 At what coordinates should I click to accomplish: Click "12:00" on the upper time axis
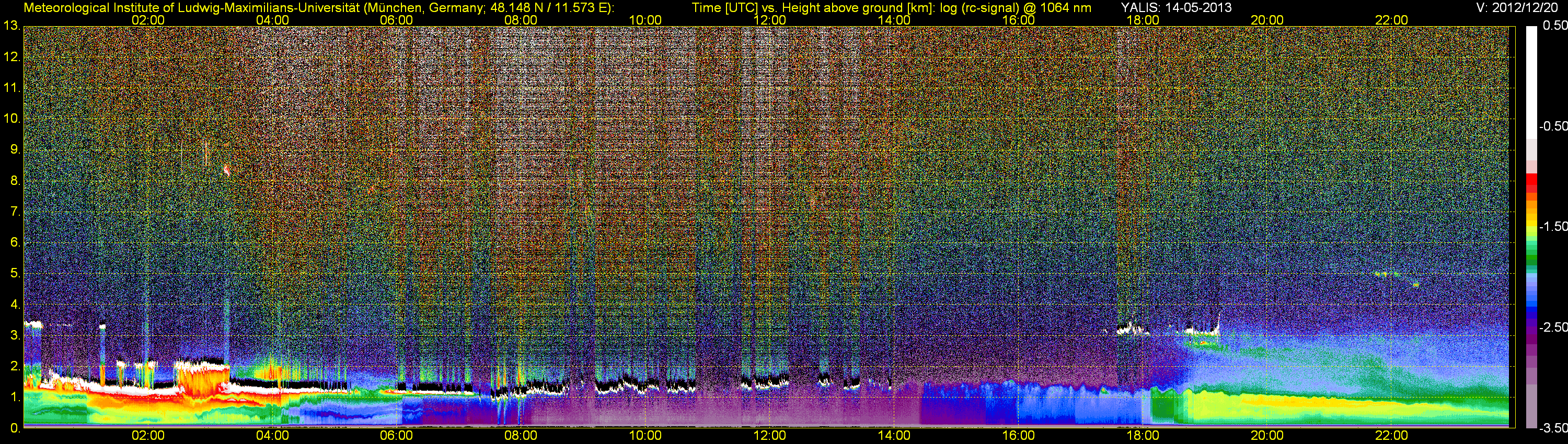pos(769,20)
